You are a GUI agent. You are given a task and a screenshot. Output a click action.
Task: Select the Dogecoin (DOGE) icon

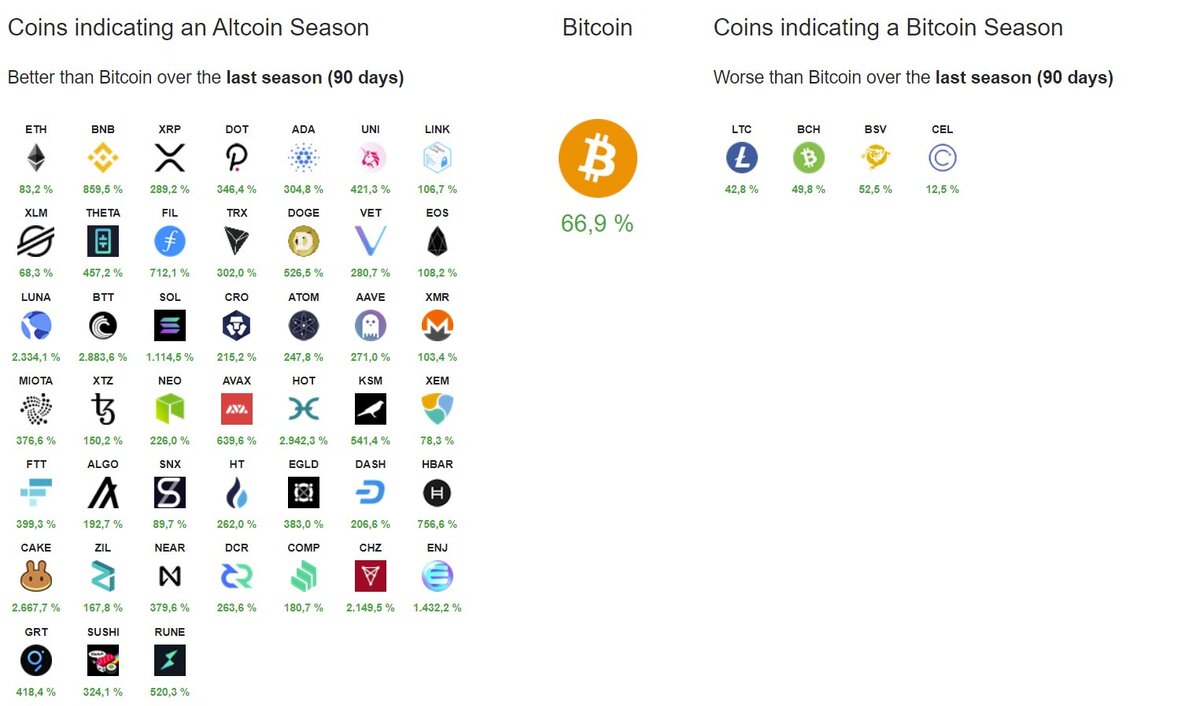pyautogui.click(x=304, y=241)
